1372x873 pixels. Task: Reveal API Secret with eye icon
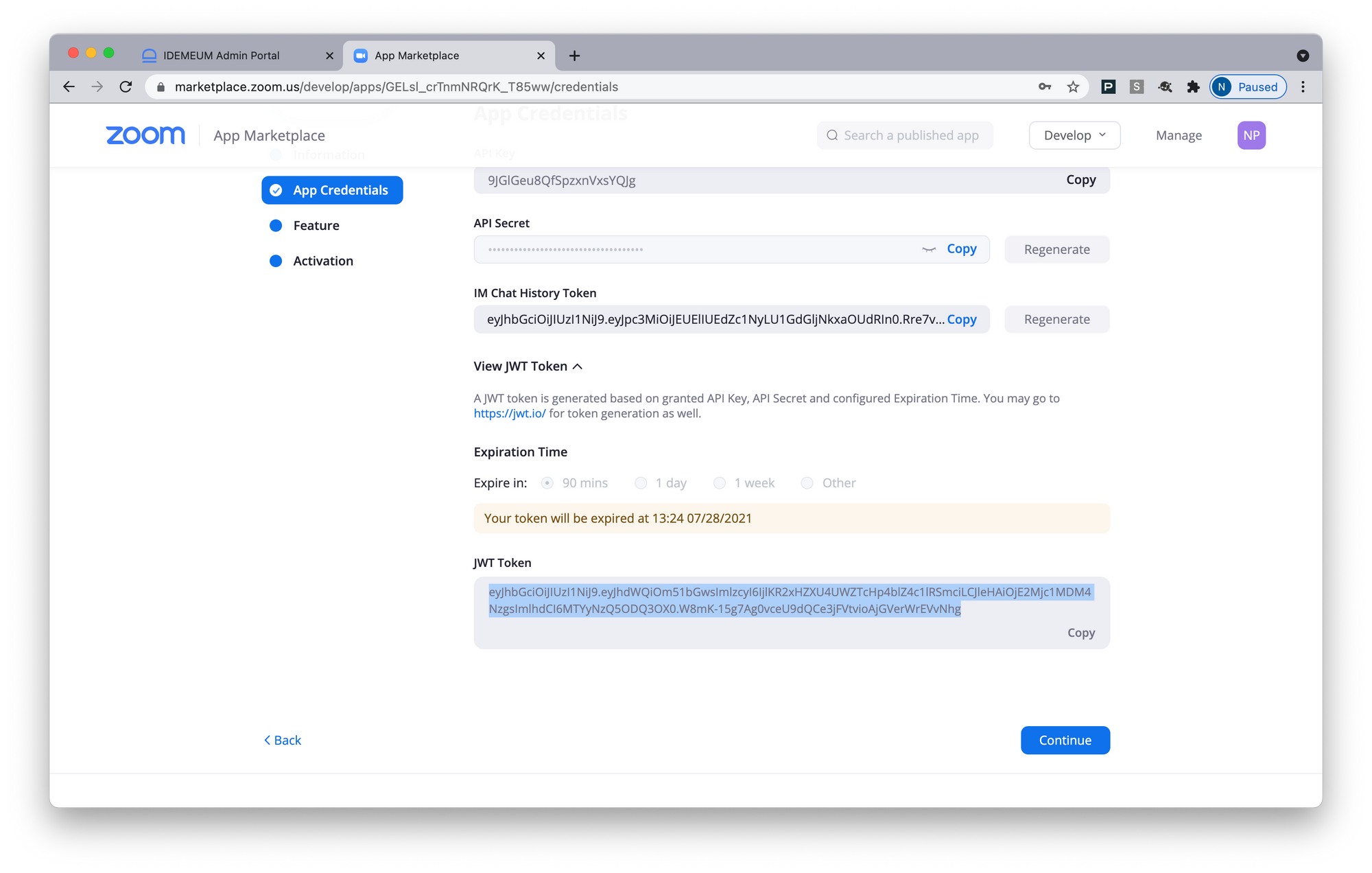[x=928, y=250]
